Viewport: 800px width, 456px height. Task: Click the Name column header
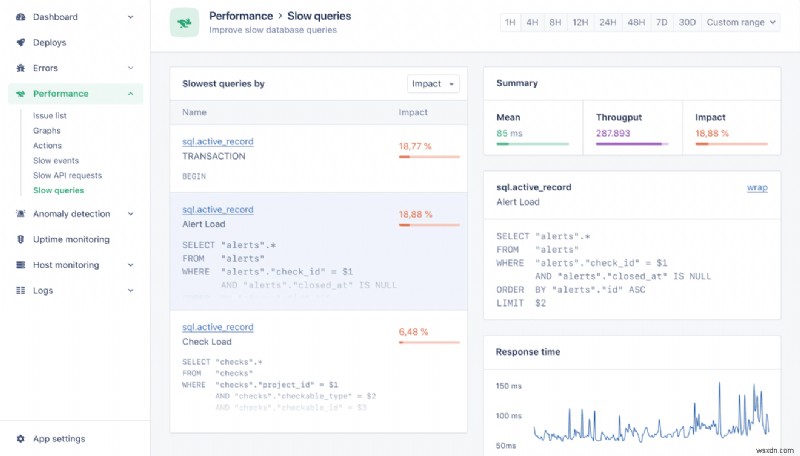pos(194,112)
